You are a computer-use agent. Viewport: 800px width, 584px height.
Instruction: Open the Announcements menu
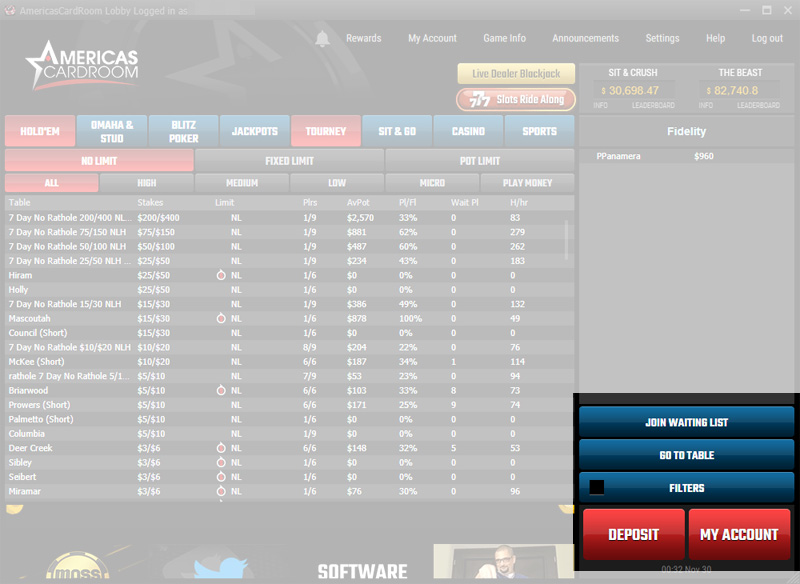585,38
